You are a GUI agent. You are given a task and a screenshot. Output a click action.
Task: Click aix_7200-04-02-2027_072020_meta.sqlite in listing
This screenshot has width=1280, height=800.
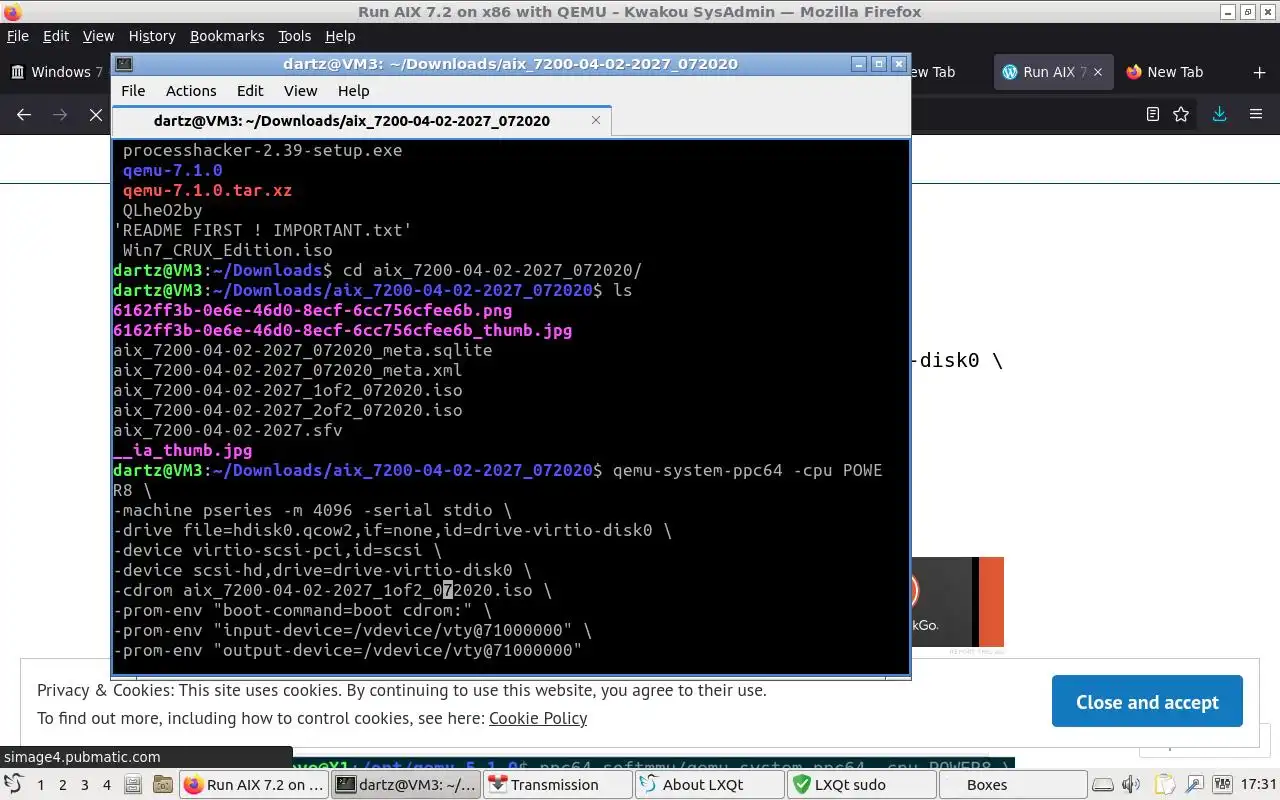point(303,350)
